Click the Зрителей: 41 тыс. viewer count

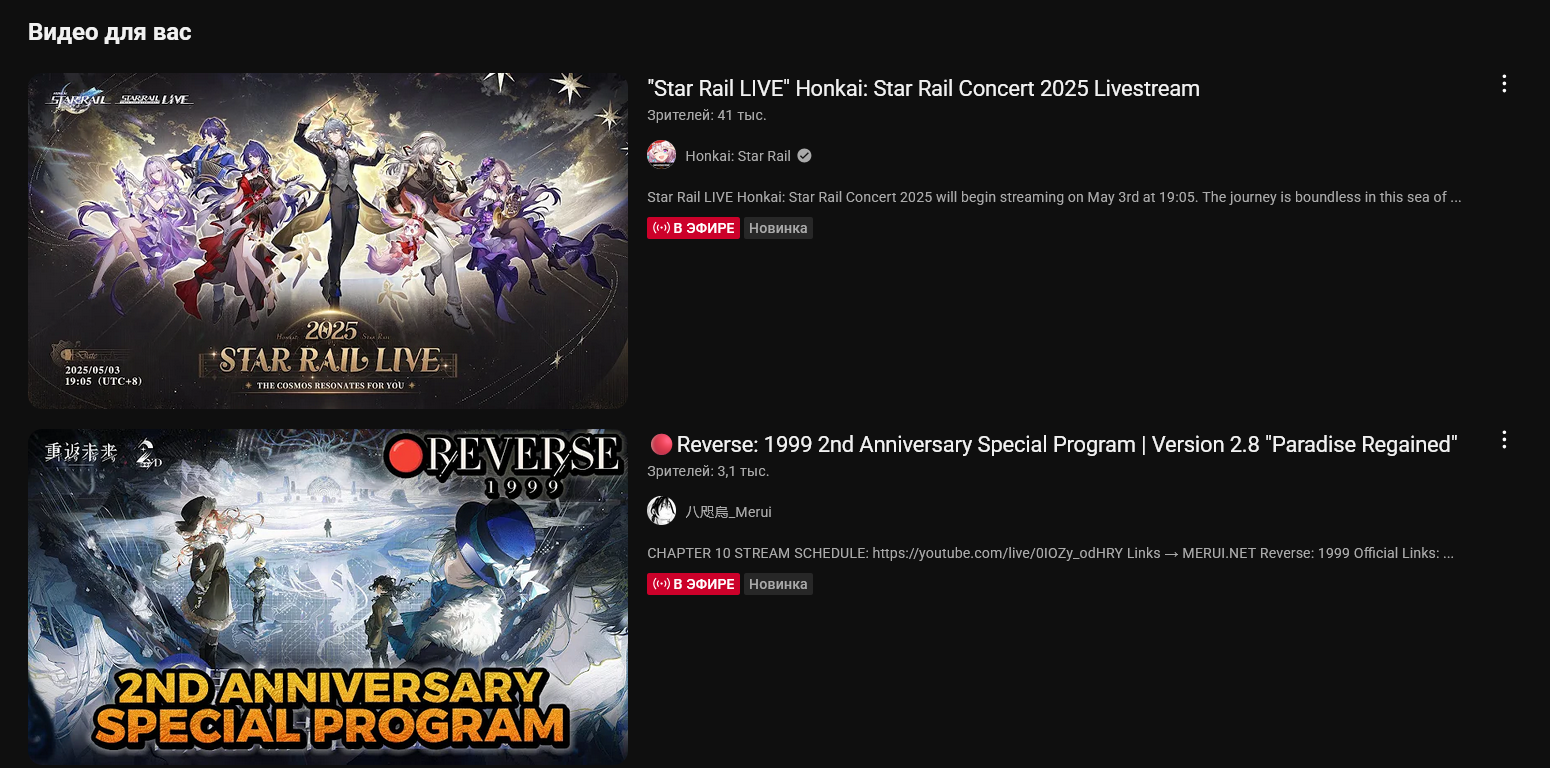pos(707,115)
